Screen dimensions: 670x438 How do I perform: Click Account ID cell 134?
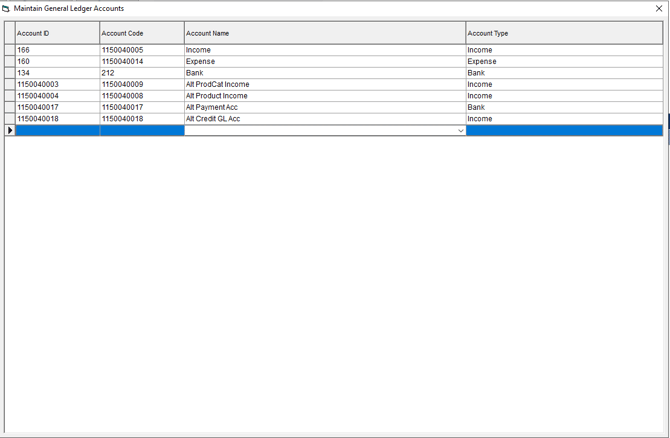57,73
